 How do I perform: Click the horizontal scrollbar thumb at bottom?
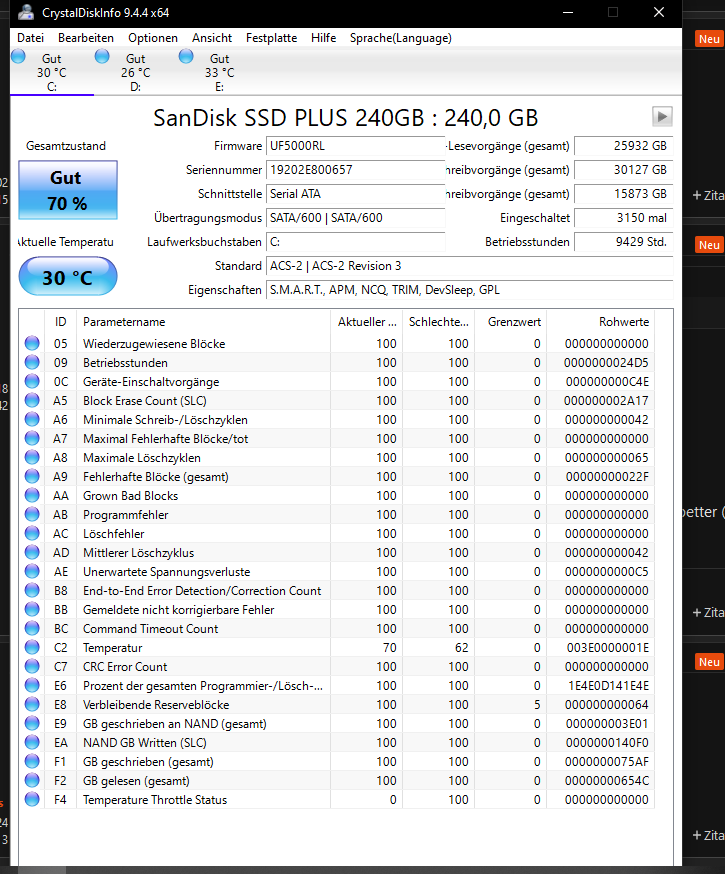click(42, 870)
